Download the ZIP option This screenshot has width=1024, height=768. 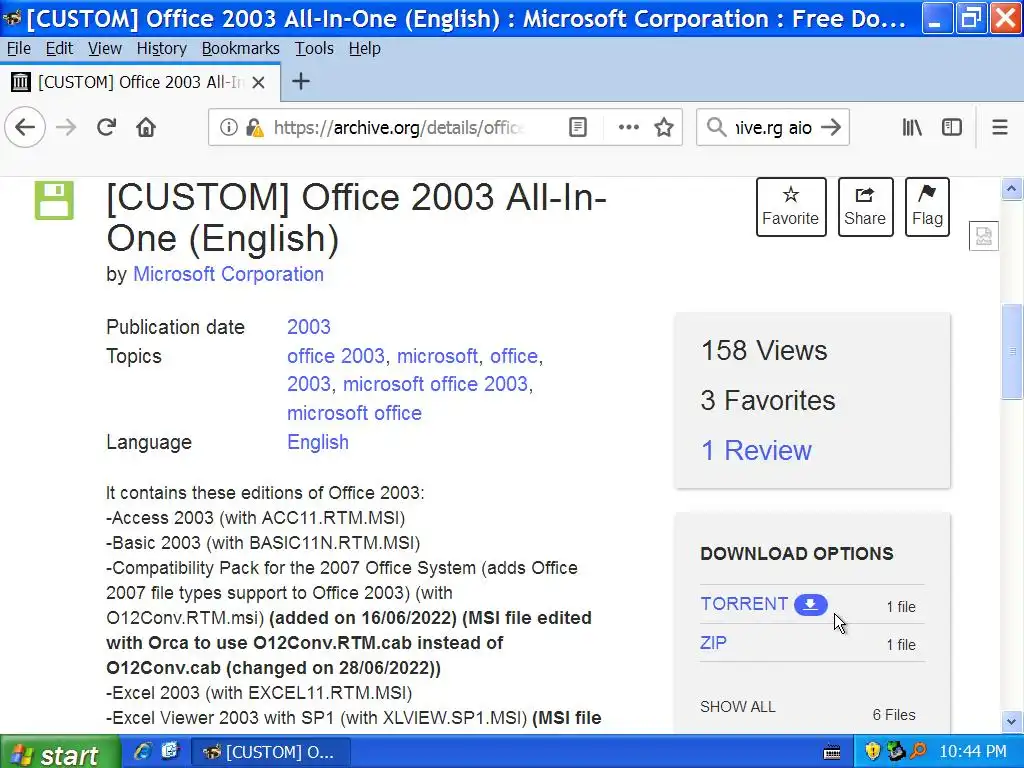[713, 643]
